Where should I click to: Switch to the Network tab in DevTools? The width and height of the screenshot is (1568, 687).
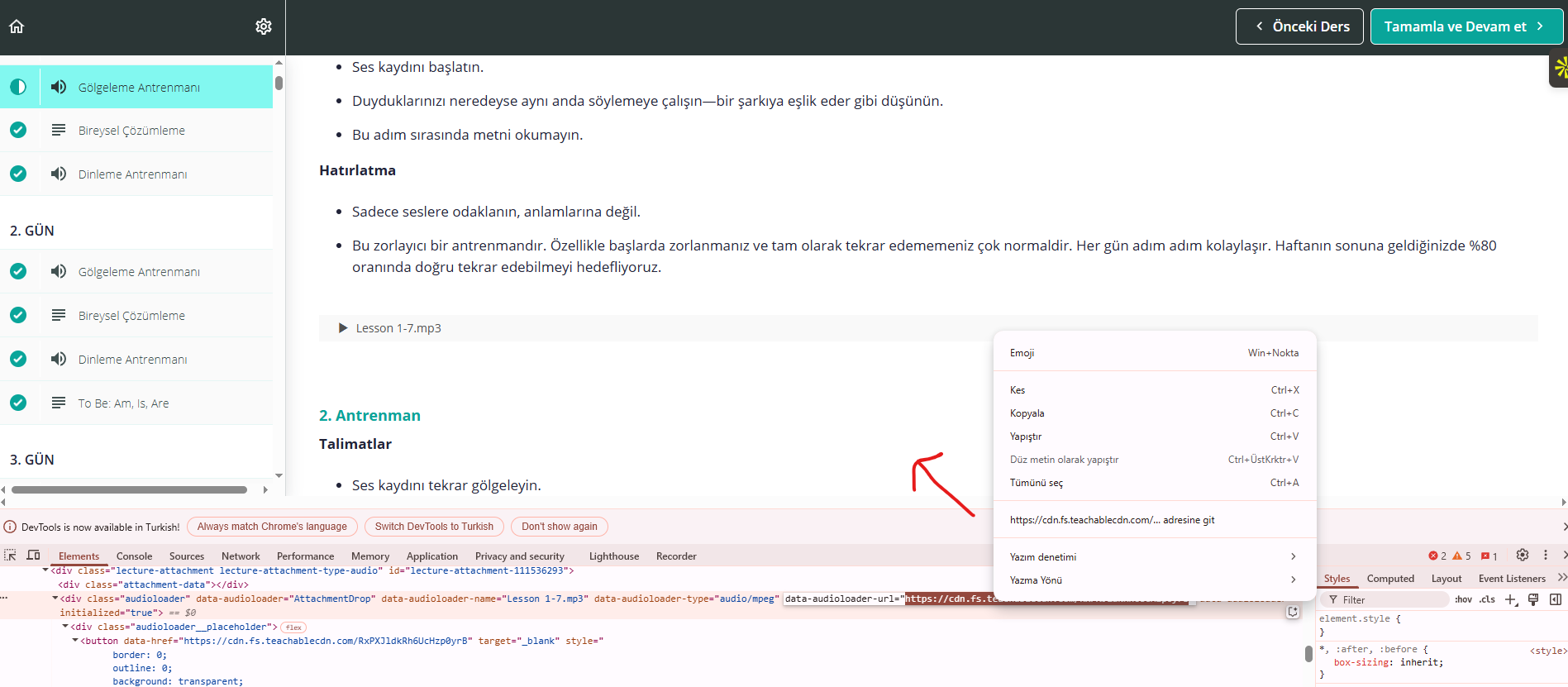(x=241, y=556)
